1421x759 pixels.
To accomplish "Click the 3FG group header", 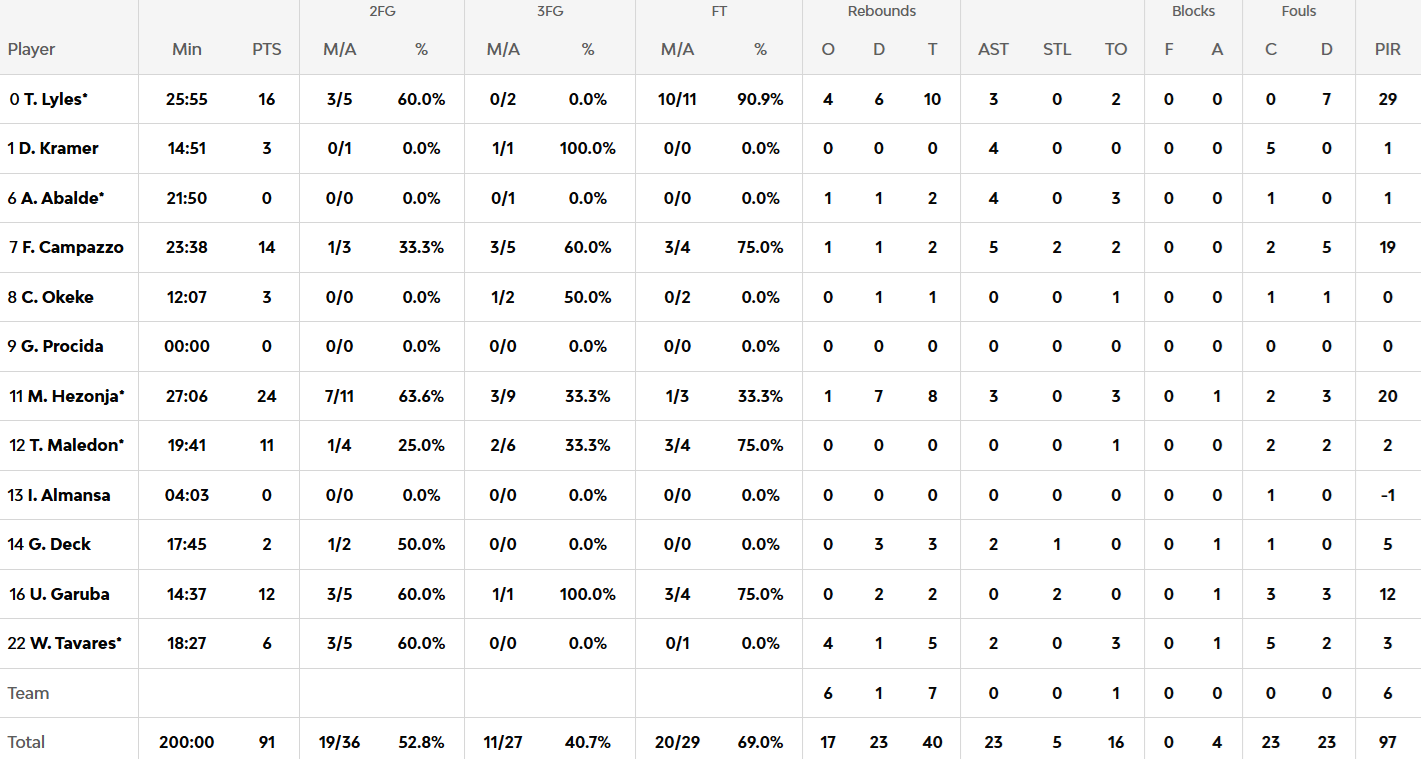I will click(550, 12).
